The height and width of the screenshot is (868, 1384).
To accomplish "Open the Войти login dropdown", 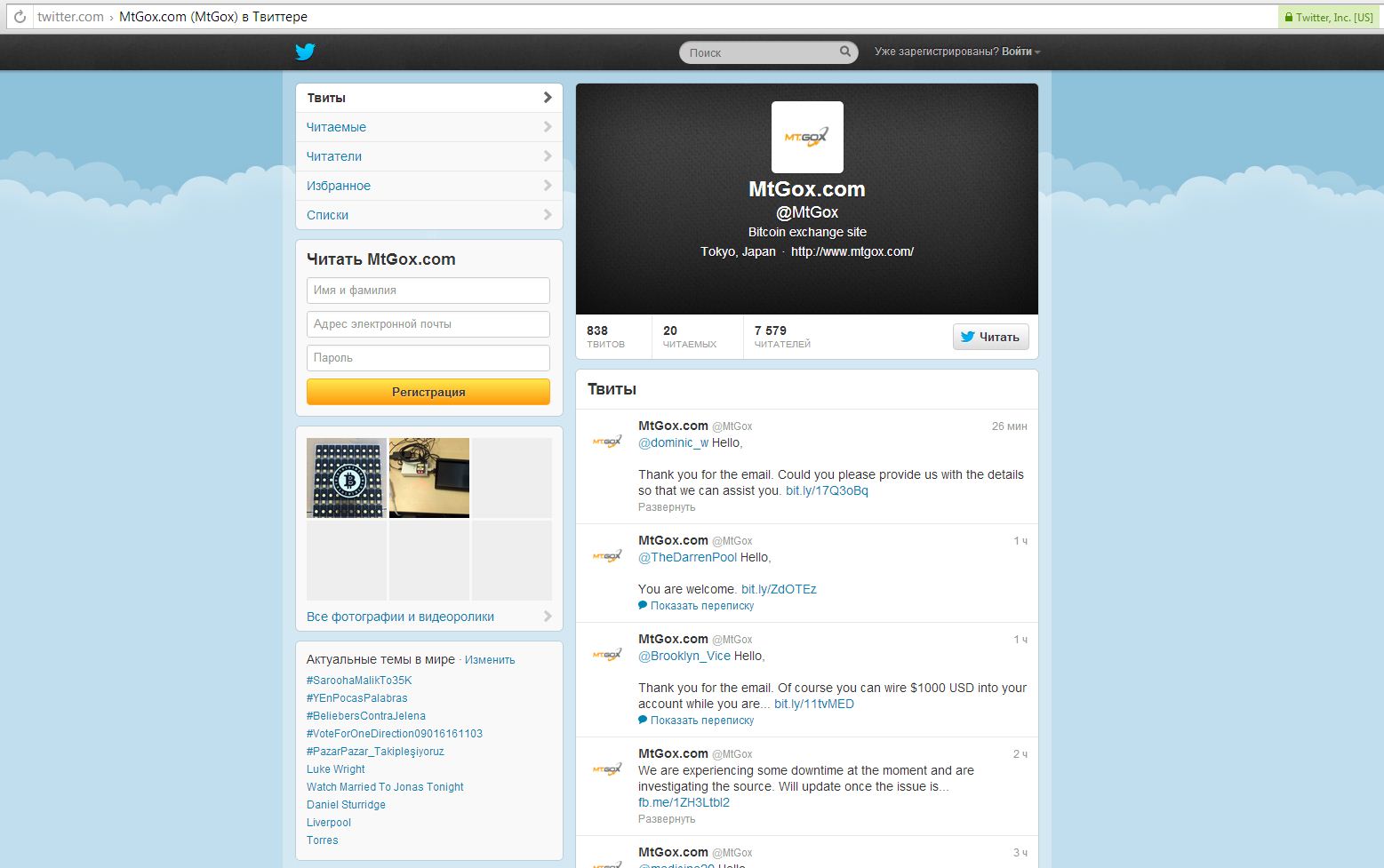I will click(x=1020, y=52).
